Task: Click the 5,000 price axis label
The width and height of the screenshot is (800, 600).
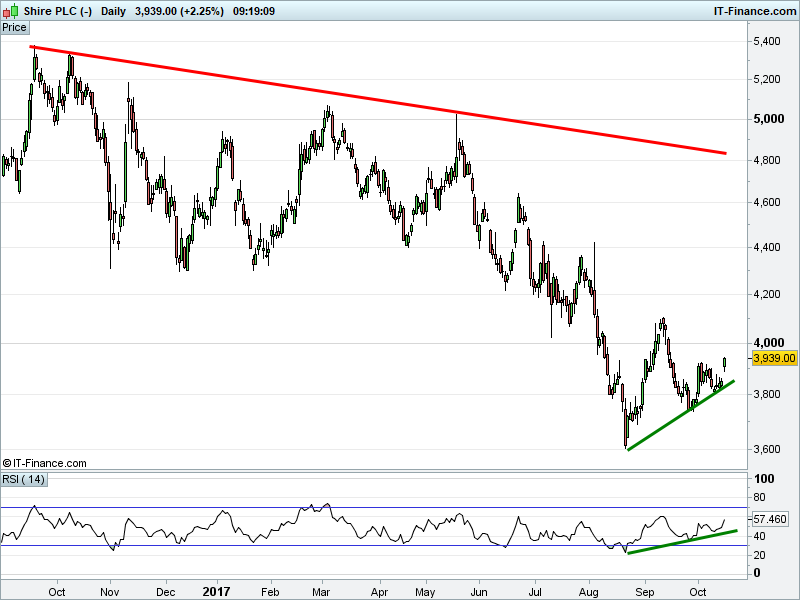Action: click(768, 119)
